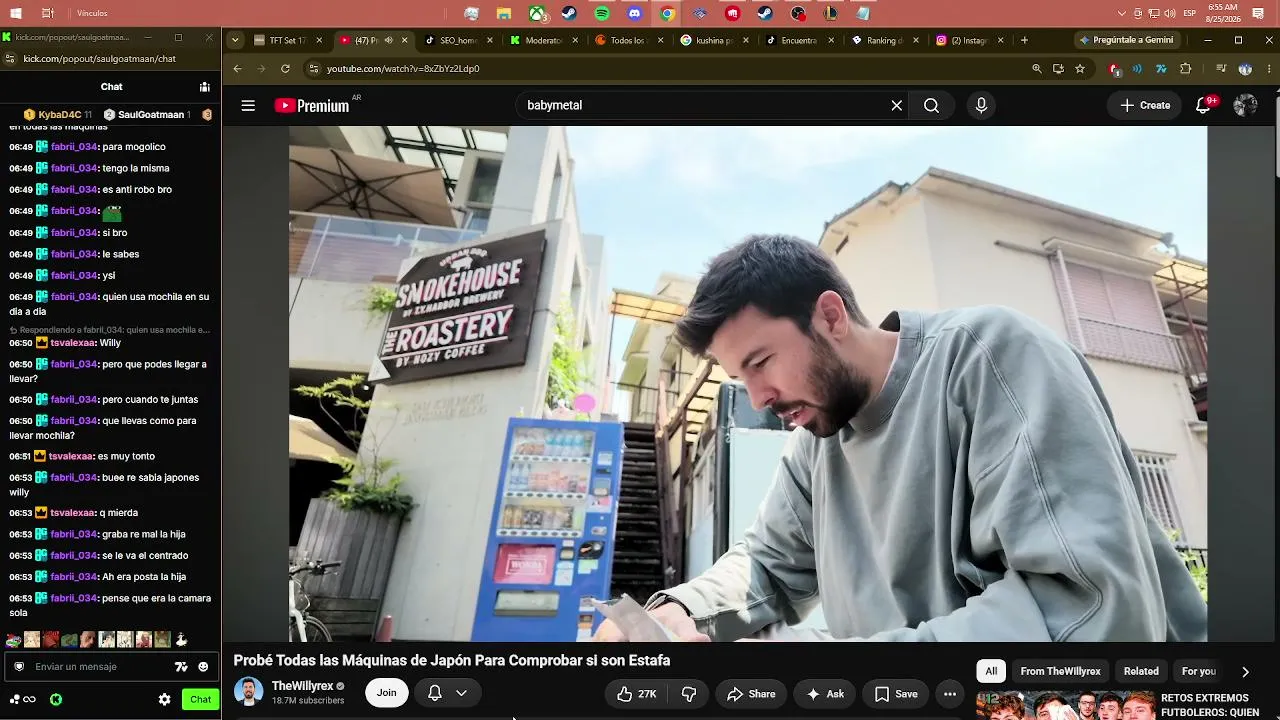Switch to the Moderator Kick tab
Viewport: 1280px width, 720px height.
point(545,40)
